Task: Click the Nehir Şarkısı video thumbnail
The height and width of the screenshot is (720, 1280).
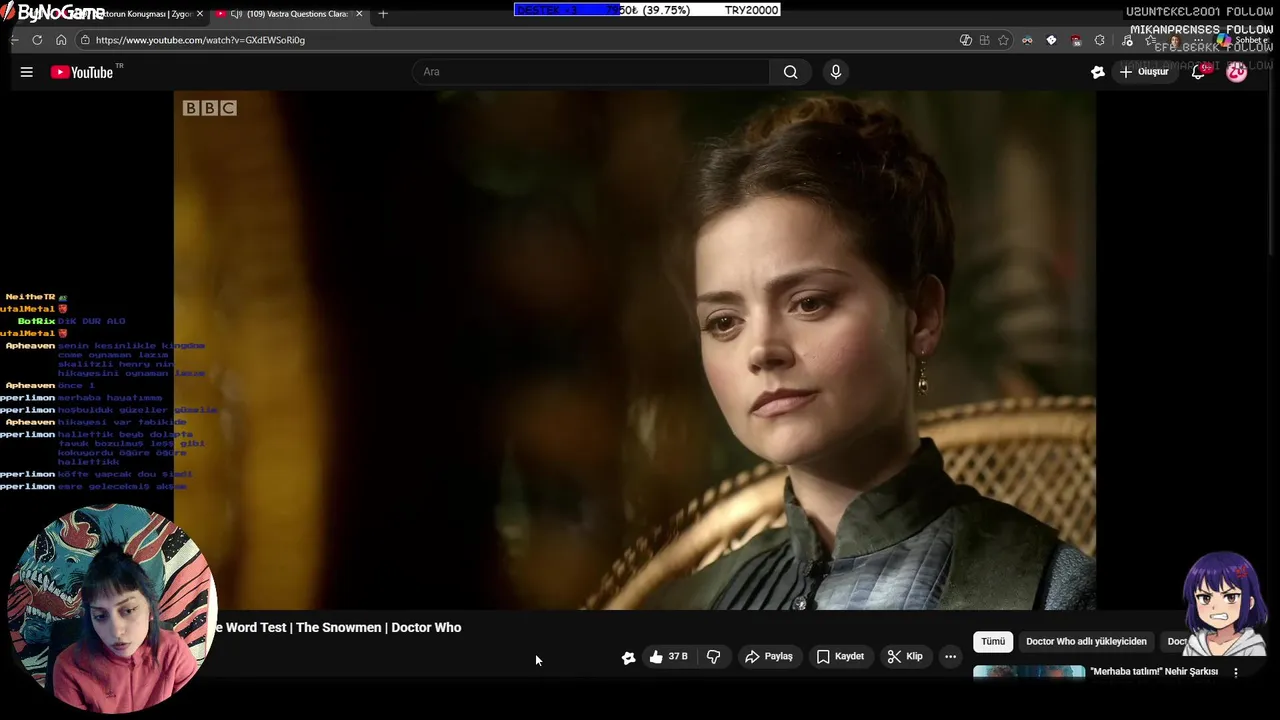Action: [x=1029, y=672]
